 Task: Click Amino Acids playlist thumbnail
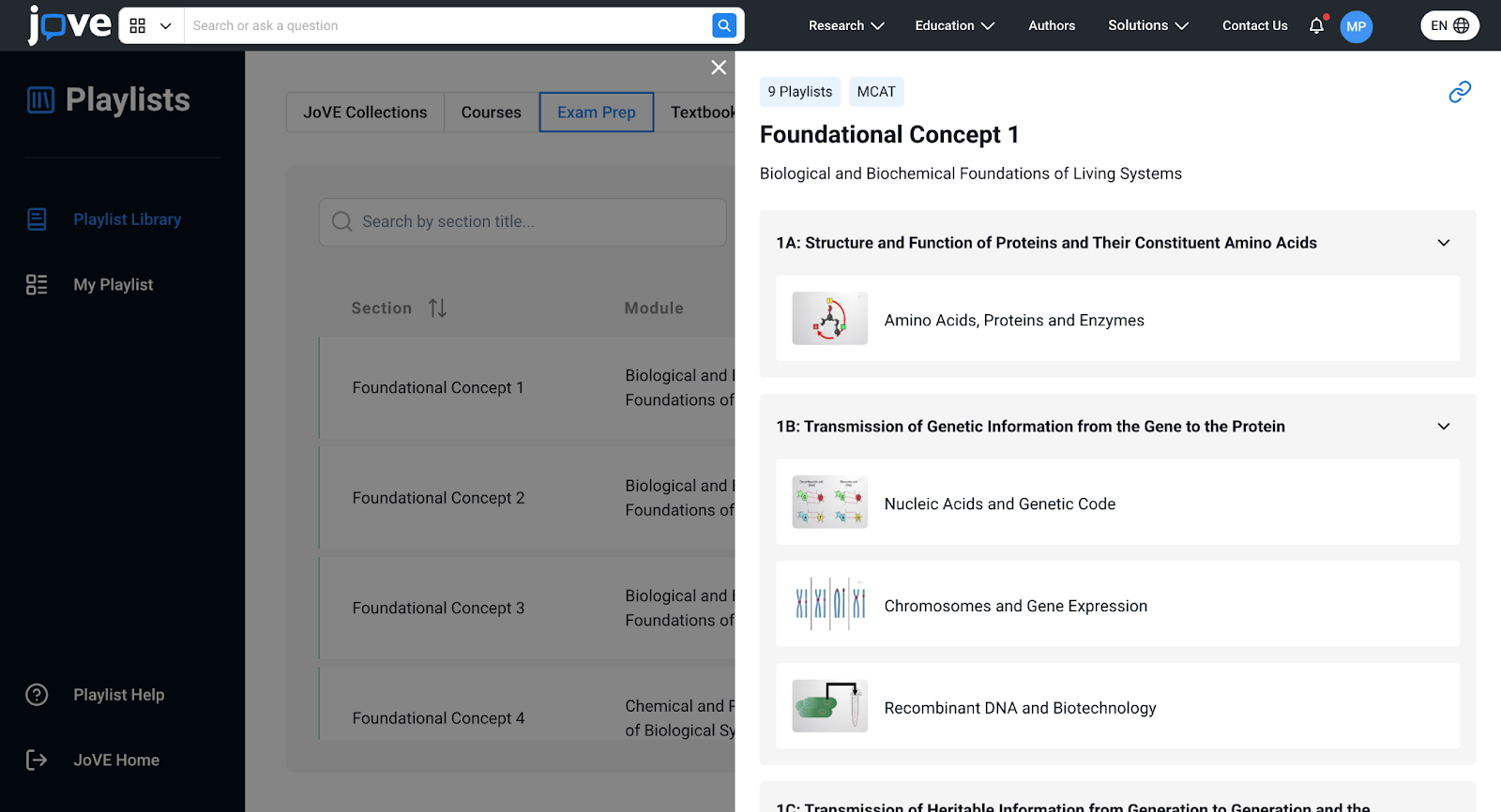829,319
